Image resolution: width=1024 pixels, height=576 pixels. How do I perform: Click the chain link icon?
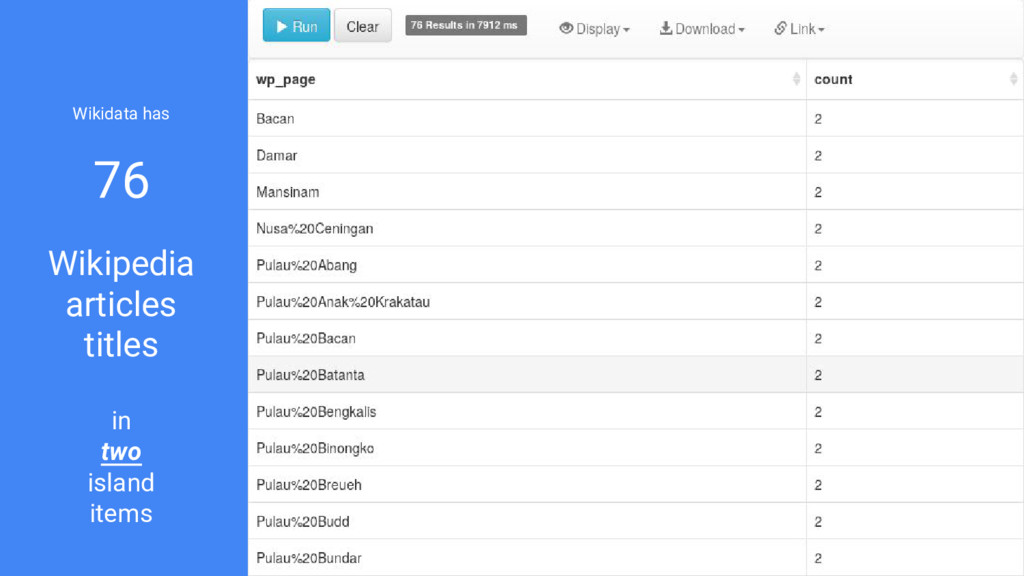click(780, 28)
